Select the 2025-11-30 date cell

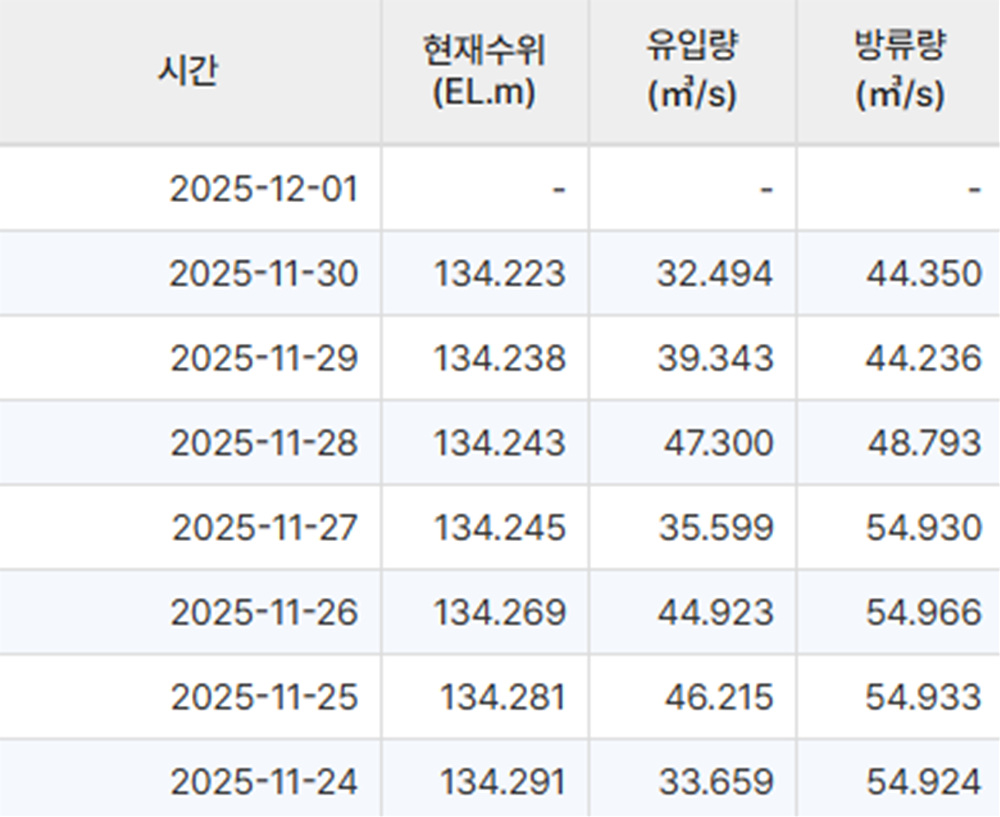click(263, 273)
